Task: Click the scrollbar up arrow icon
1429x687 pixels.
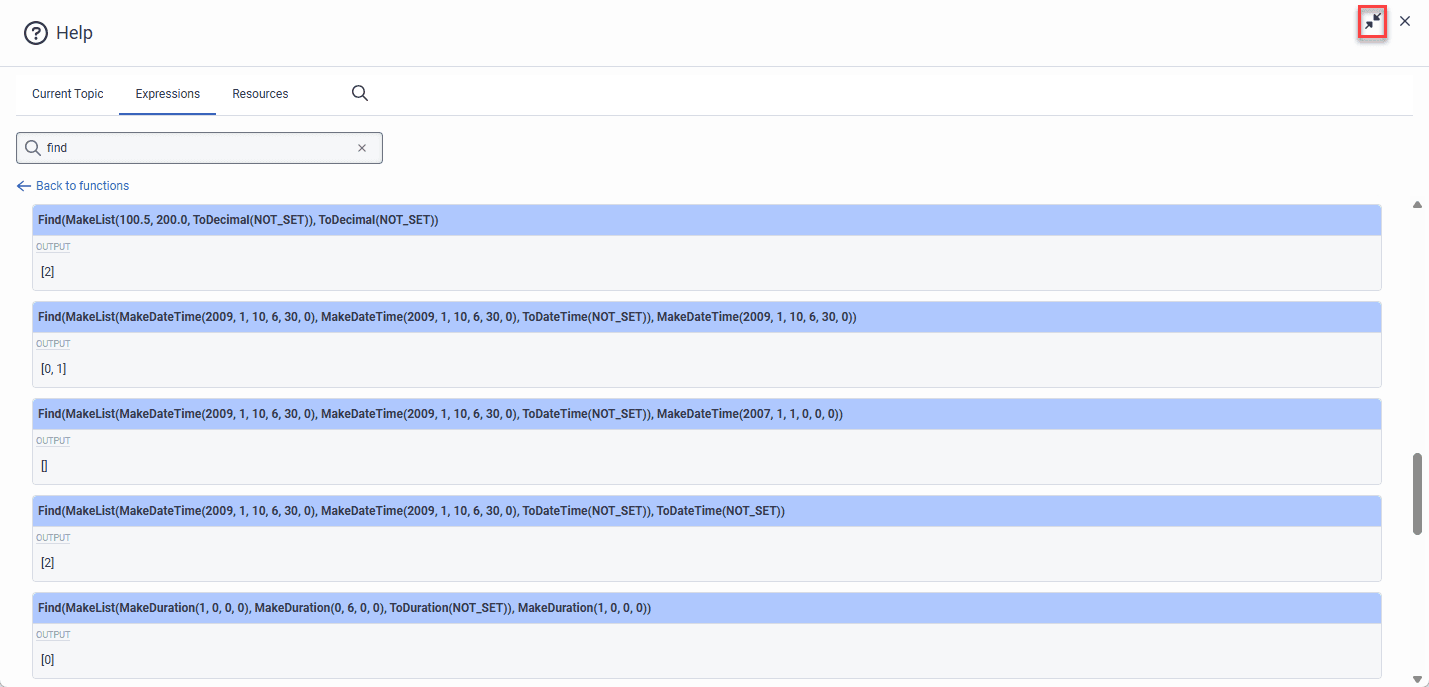Action: [1417, 203]
